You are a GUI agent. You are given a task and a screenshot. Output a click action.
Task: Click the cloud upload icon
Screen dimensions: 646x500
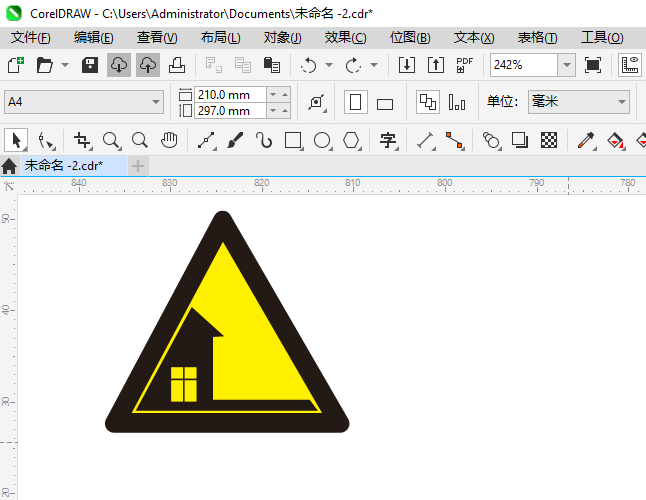(148, 65)
